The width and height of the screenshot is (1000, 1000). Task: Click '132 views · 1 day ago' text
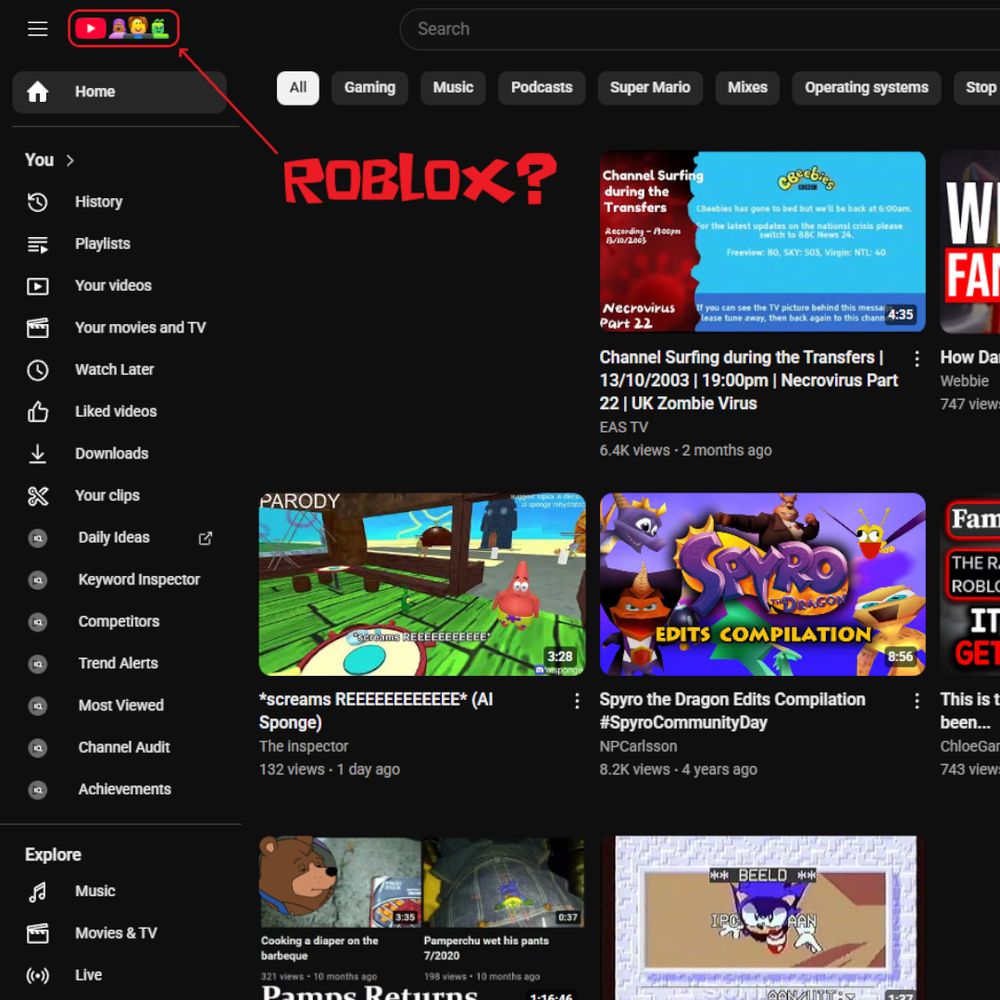click(x=329, y=770)
